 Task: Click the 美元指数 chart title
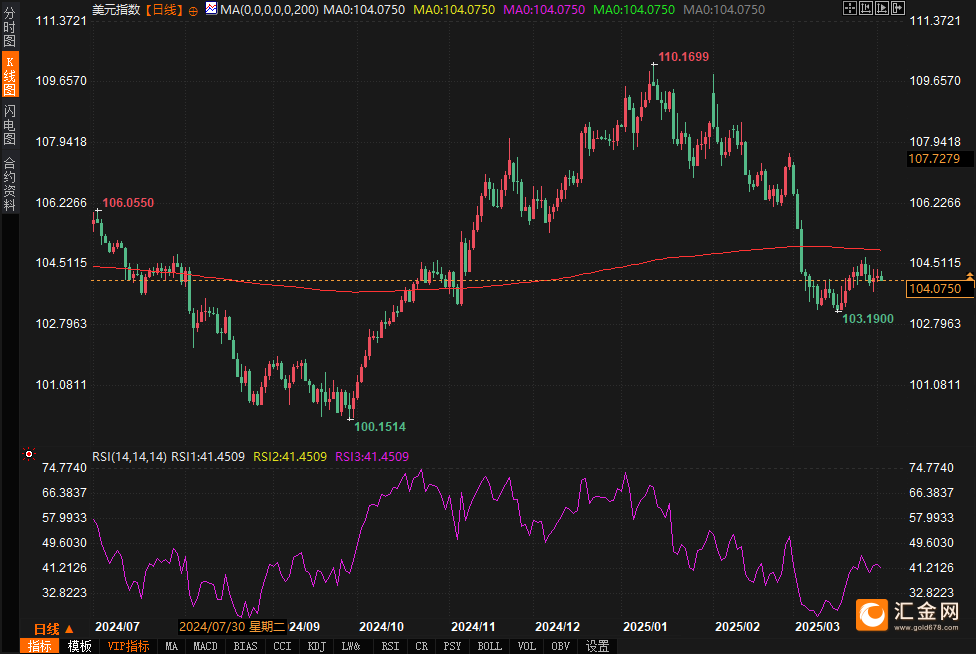pyautogui.click(x=116, y=10)
